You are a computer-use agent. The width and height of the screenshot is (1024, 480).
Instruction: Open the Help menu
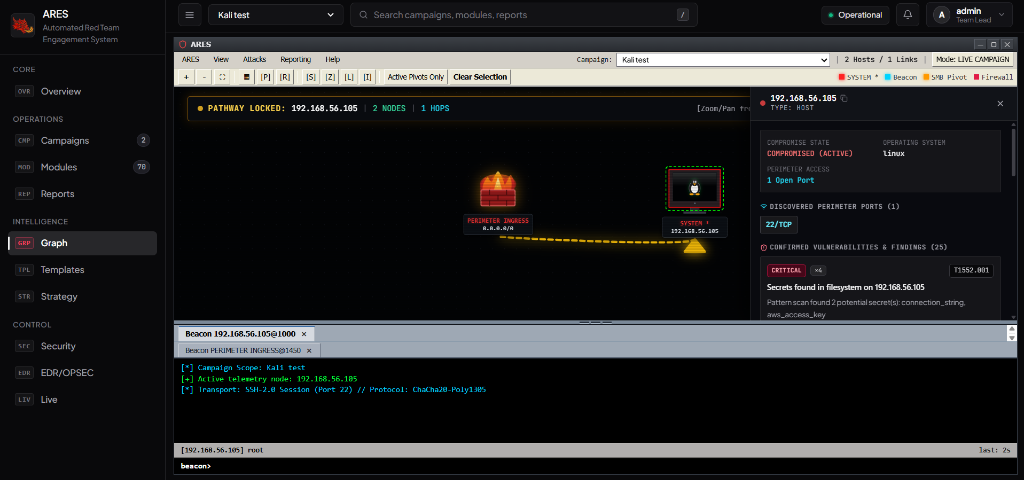pos(333,59)
